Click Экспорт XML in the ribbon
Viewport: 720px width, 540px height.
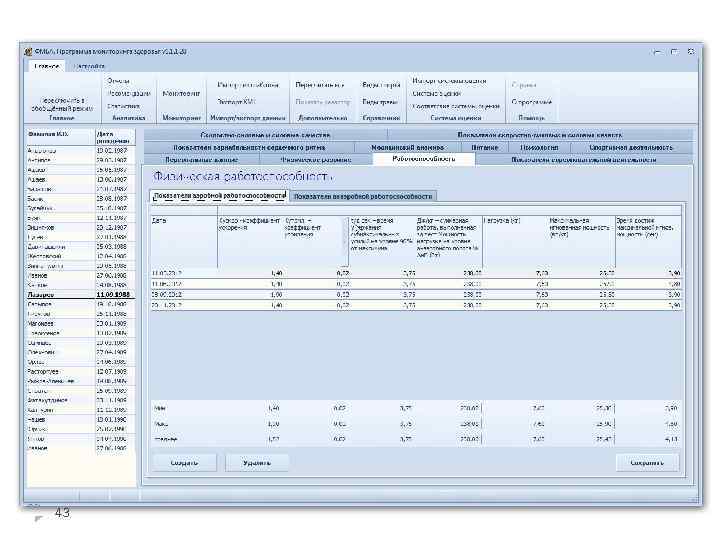pyautogui.click(x=236, y=101)
